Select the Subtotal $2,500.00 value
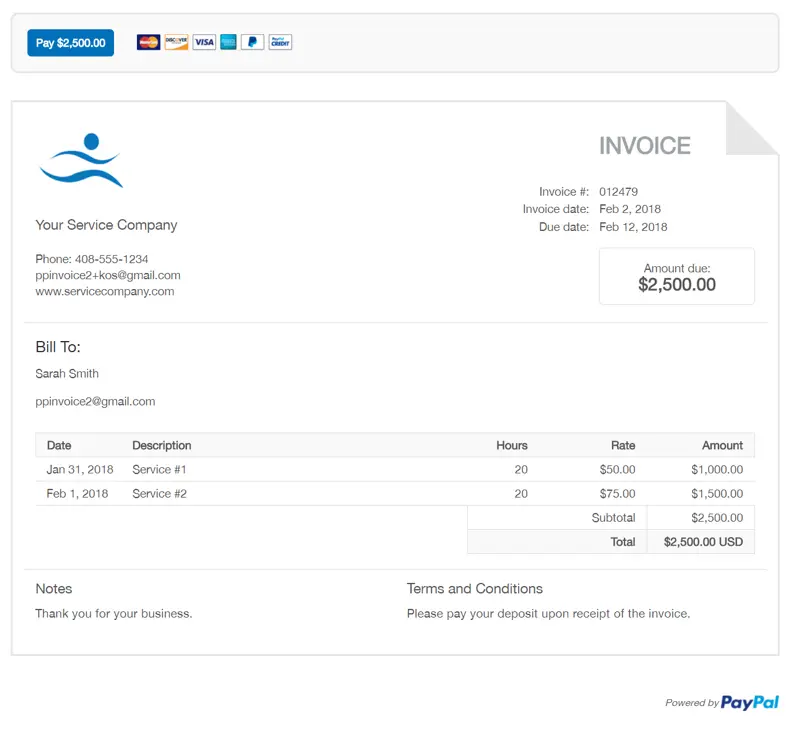The width and height of the screenshot is (795, 737). (717, 518)
